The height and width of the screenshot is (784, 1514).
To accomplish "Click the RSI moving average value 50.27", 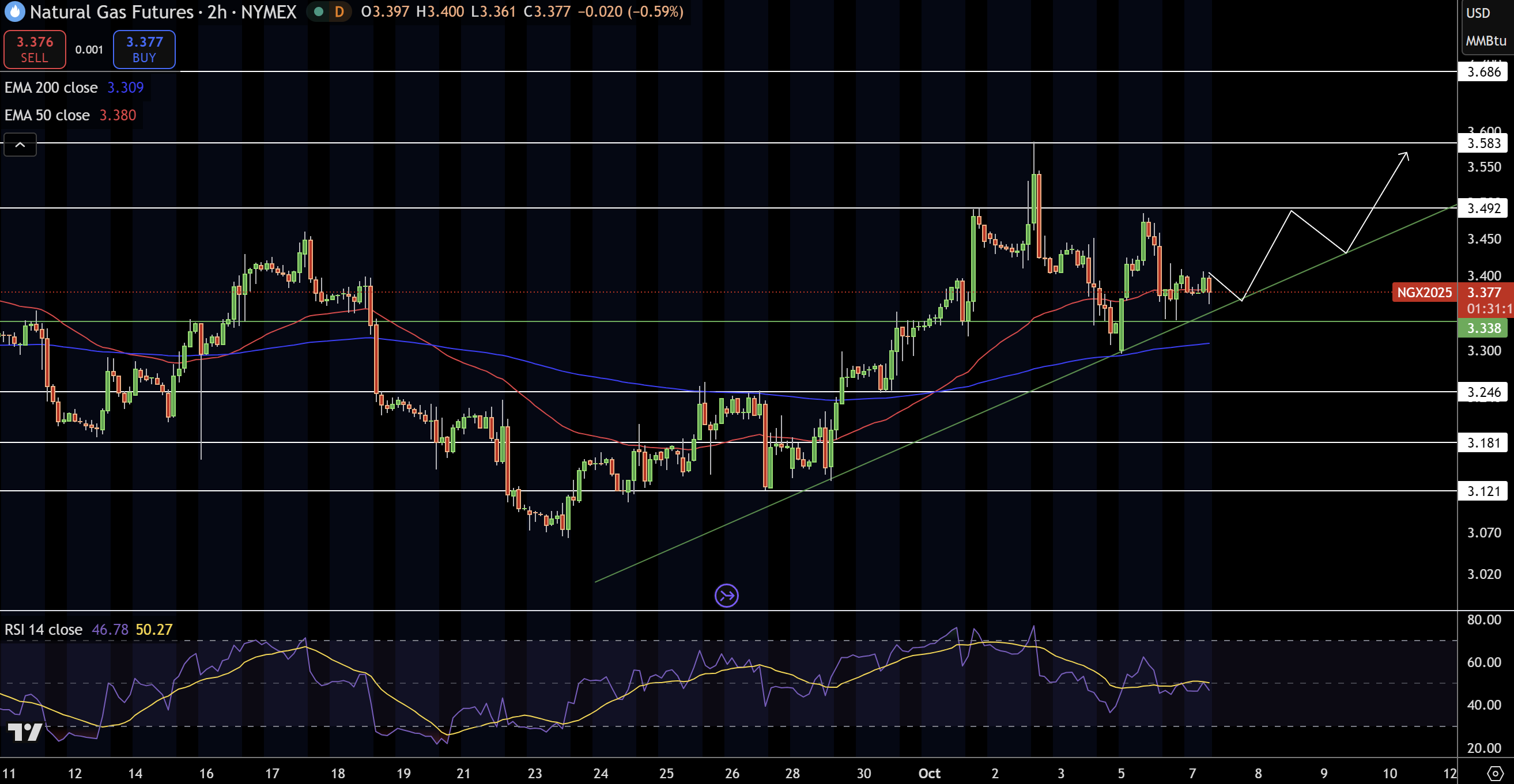I will click(154, 630).
